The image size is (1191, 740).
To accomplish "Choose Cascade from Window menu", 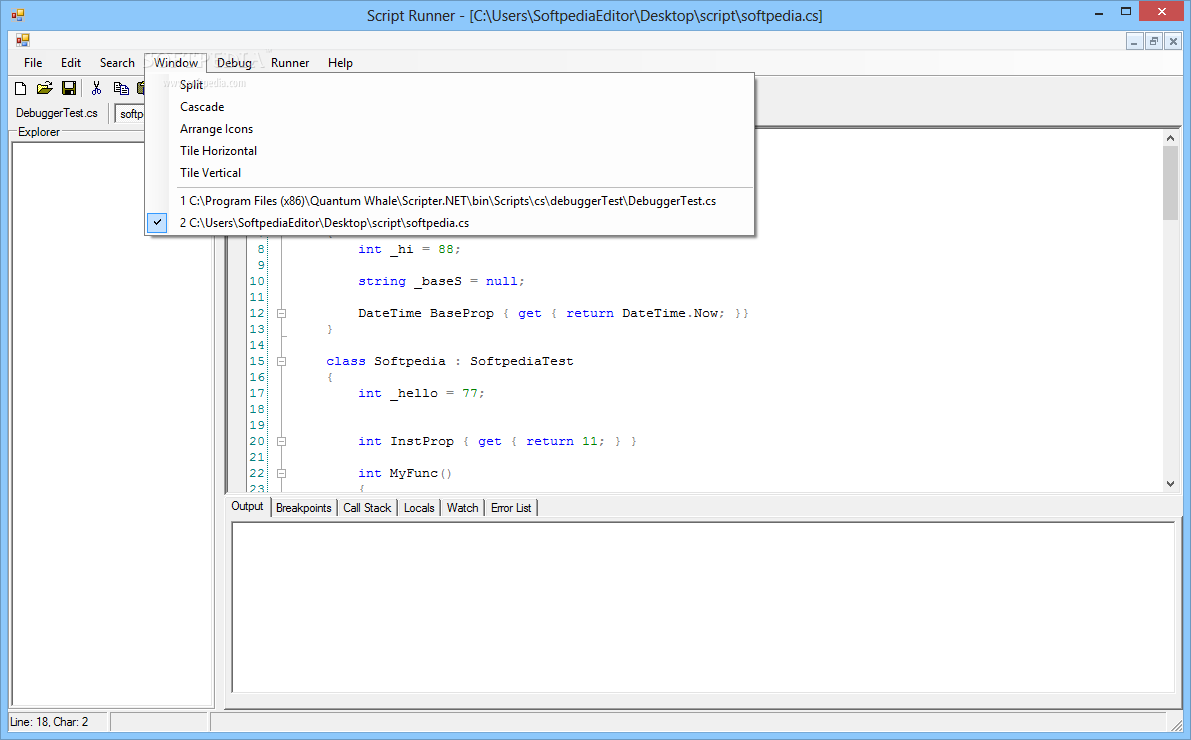I will [x=450, y=107].
